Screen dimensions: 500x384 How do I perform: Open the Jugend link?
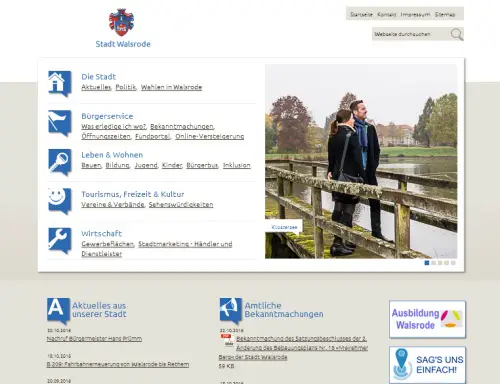pos(146,165)
